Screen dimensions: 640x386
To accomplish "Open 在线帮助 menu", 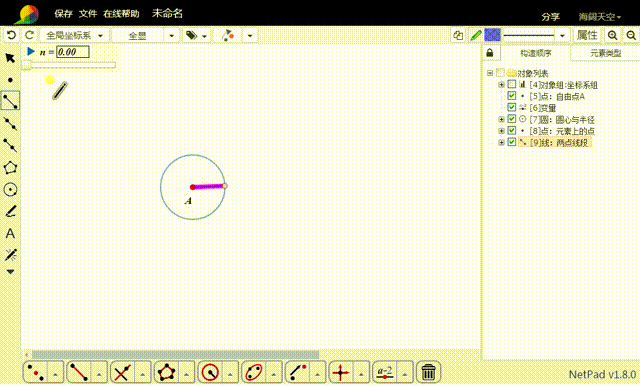I will (121, 14).
